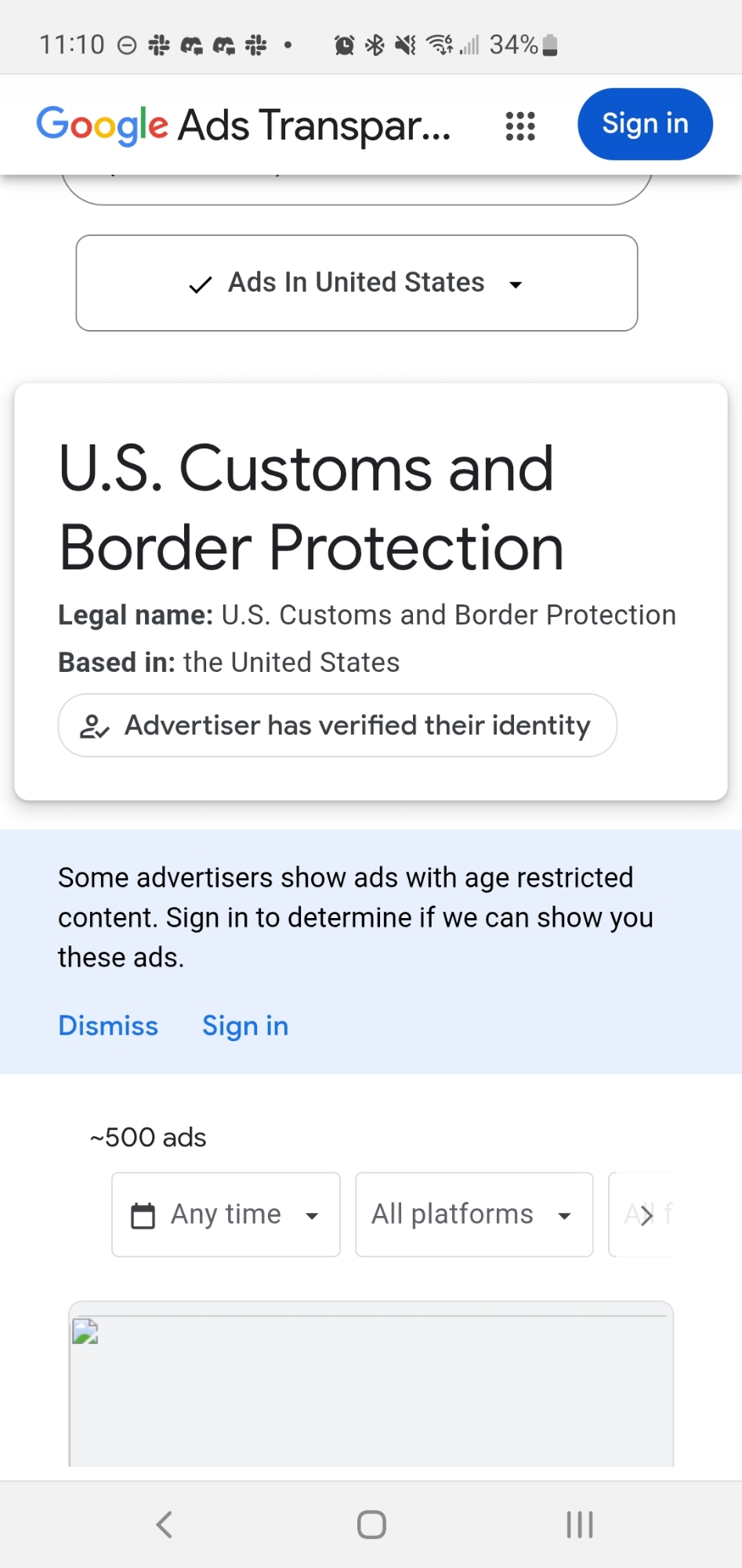Open the first ad preview card
Image resolution: width=742 pixels, height=1568 pixels.
[371, 1388]
